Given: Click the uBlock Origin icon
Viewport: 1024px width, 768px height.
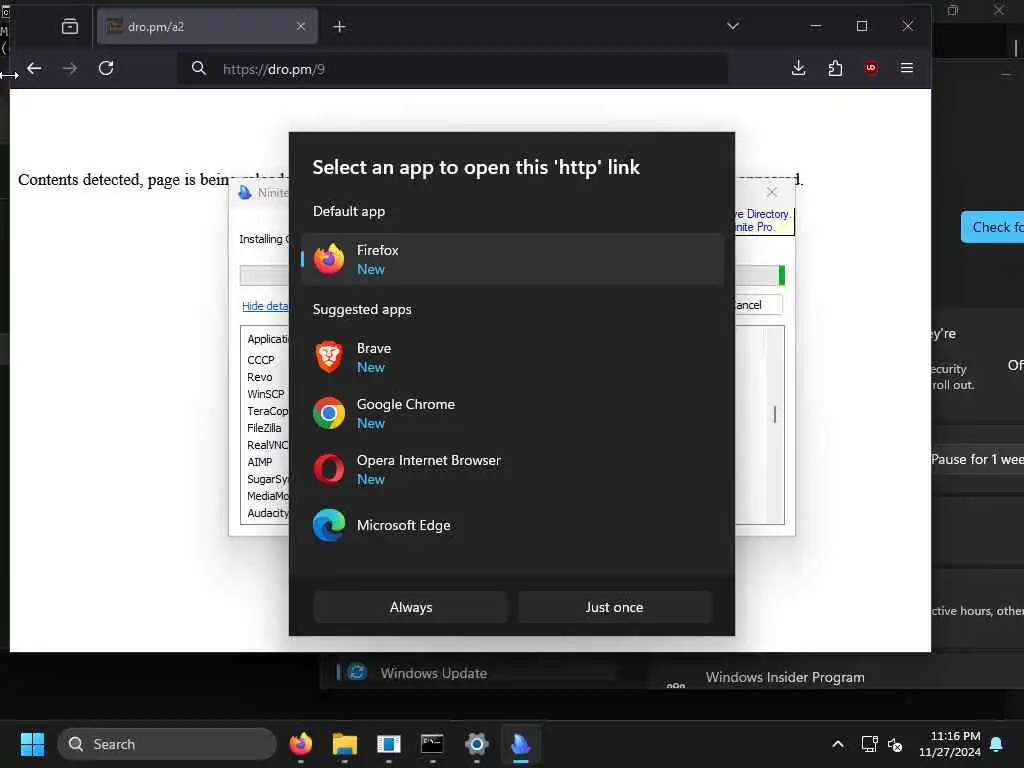Looking at the screenshot, I should (871, 68).
